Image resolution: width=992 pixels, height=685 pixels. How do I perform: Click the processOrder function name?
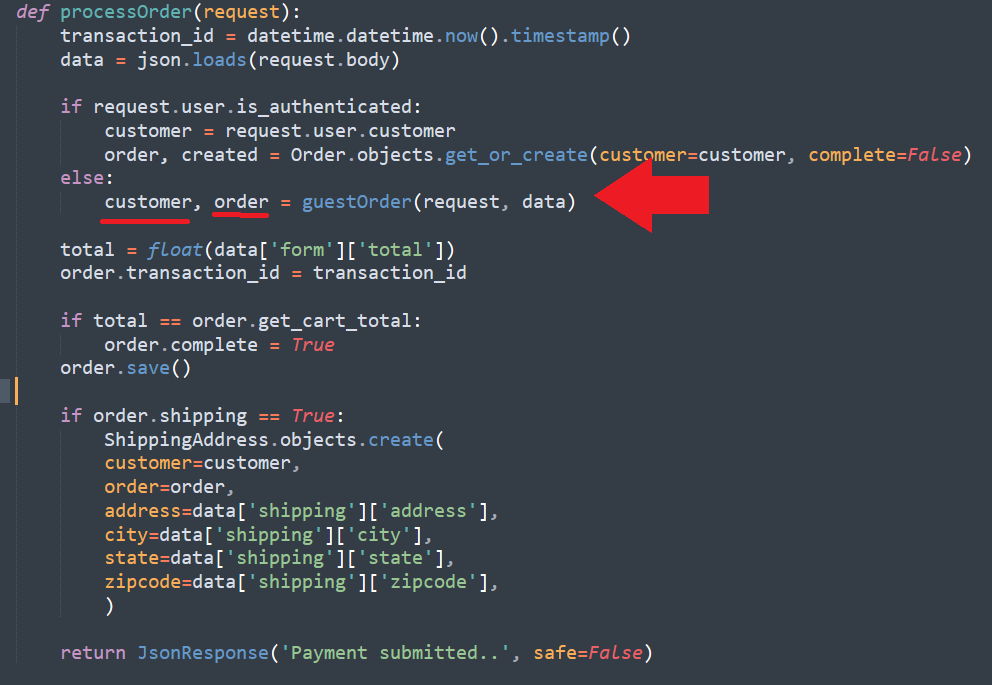pos(126,12)
